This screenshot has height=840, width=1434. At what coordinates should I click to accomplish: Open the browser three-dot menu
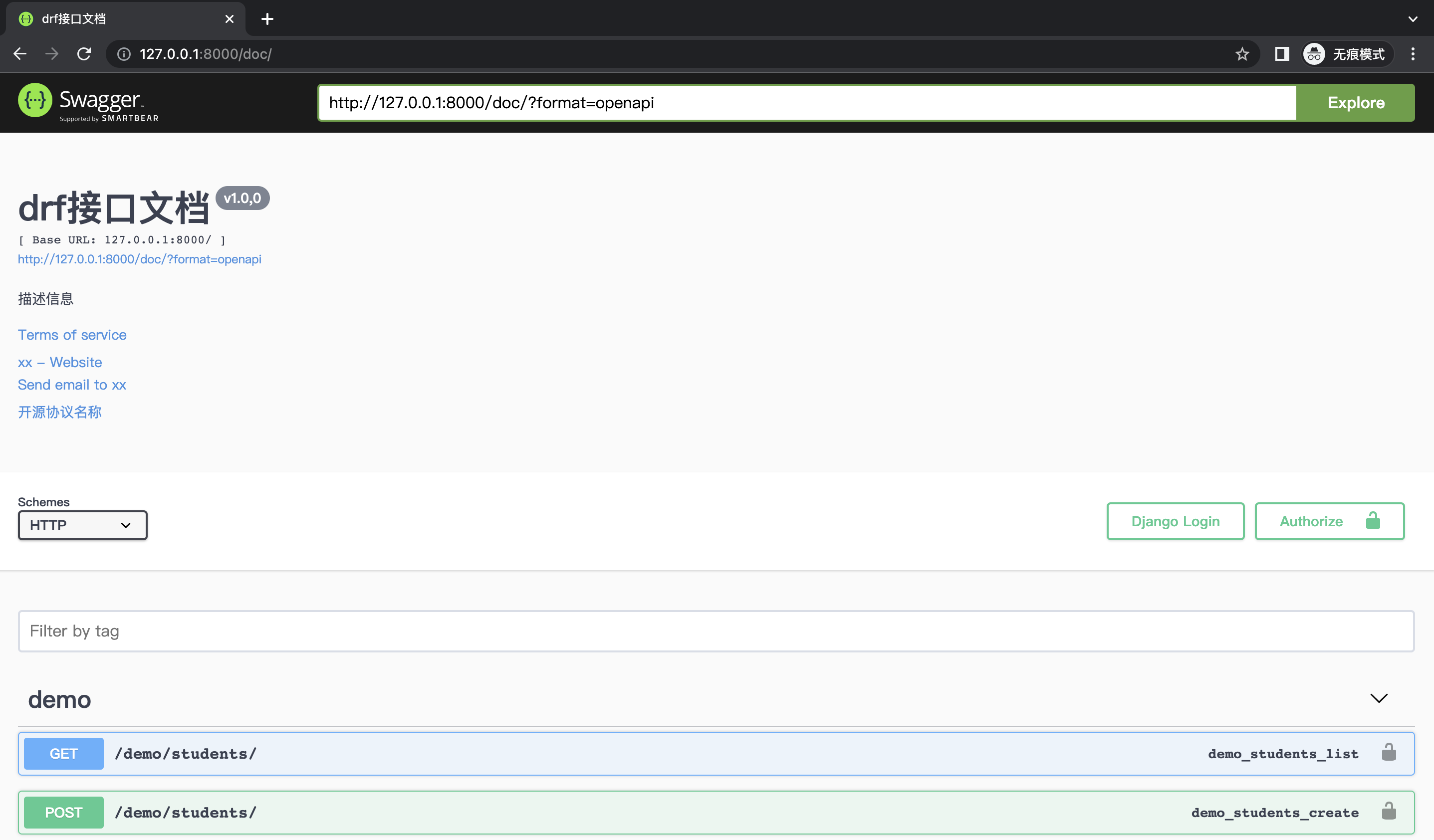pos(1413,54)
